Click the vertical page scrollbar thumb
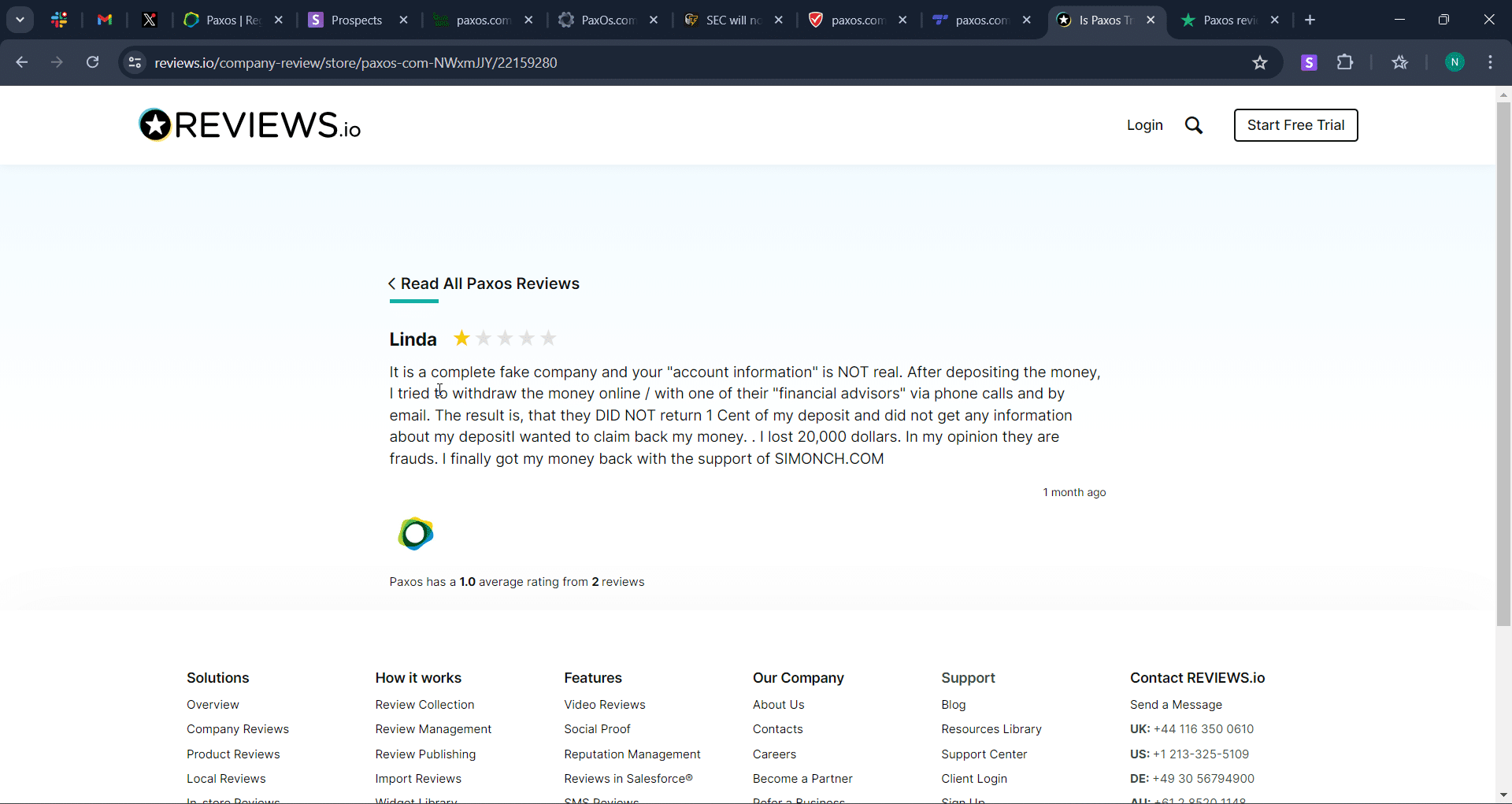The image size is (1512, 804). pyautogui.click(x=1503, y=364)
